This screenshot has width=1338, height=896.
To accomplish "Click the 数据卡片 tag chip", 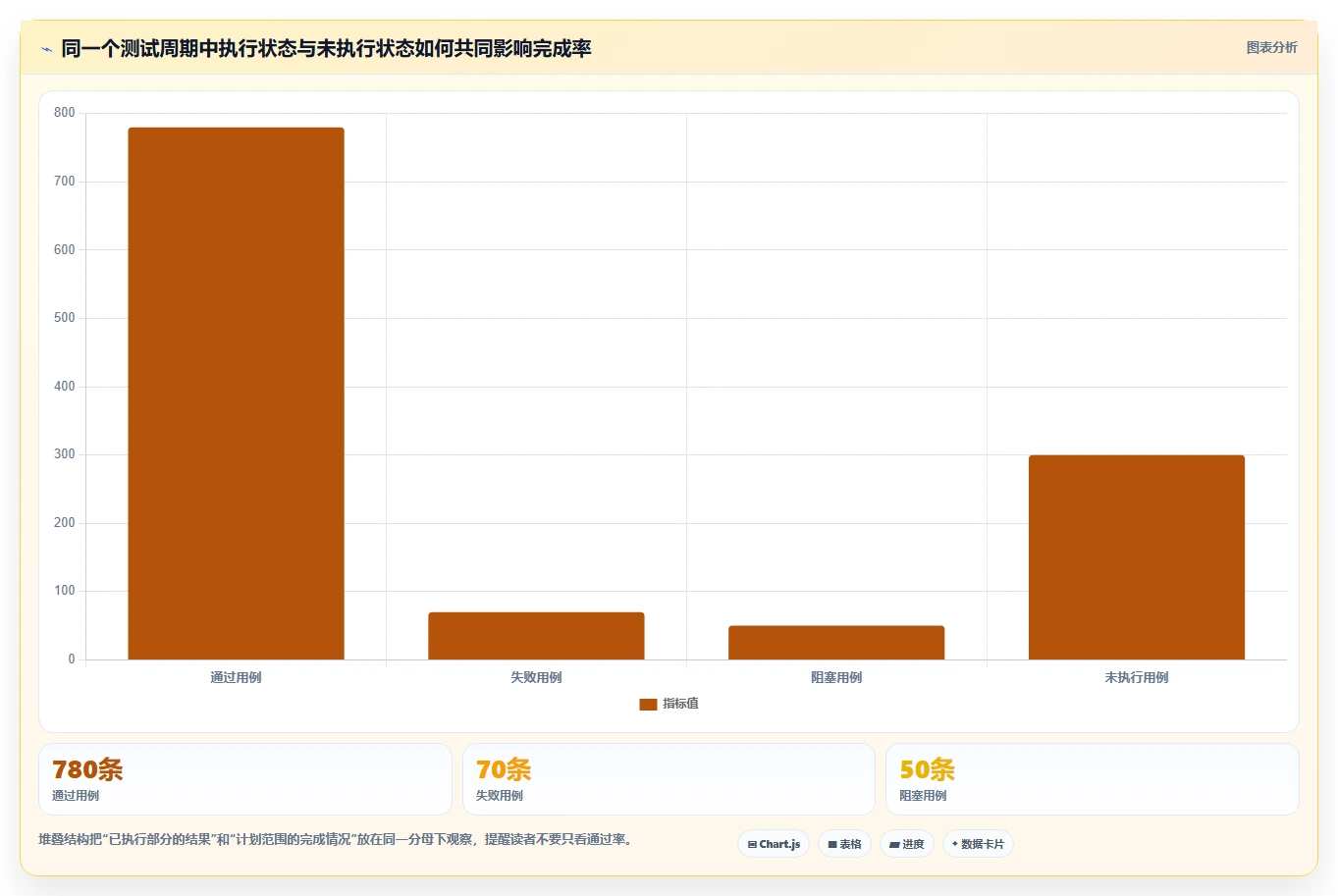I will [x=978, y=844].
